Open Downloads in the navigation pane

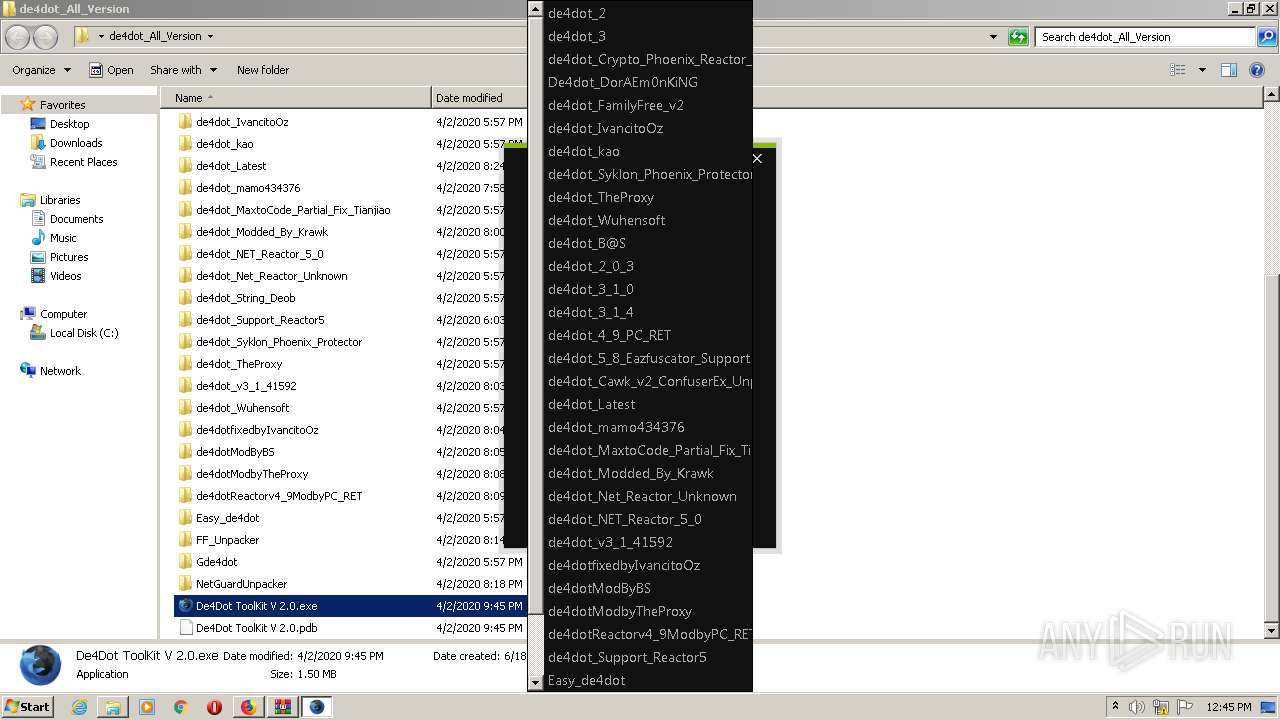pos(76,143)
